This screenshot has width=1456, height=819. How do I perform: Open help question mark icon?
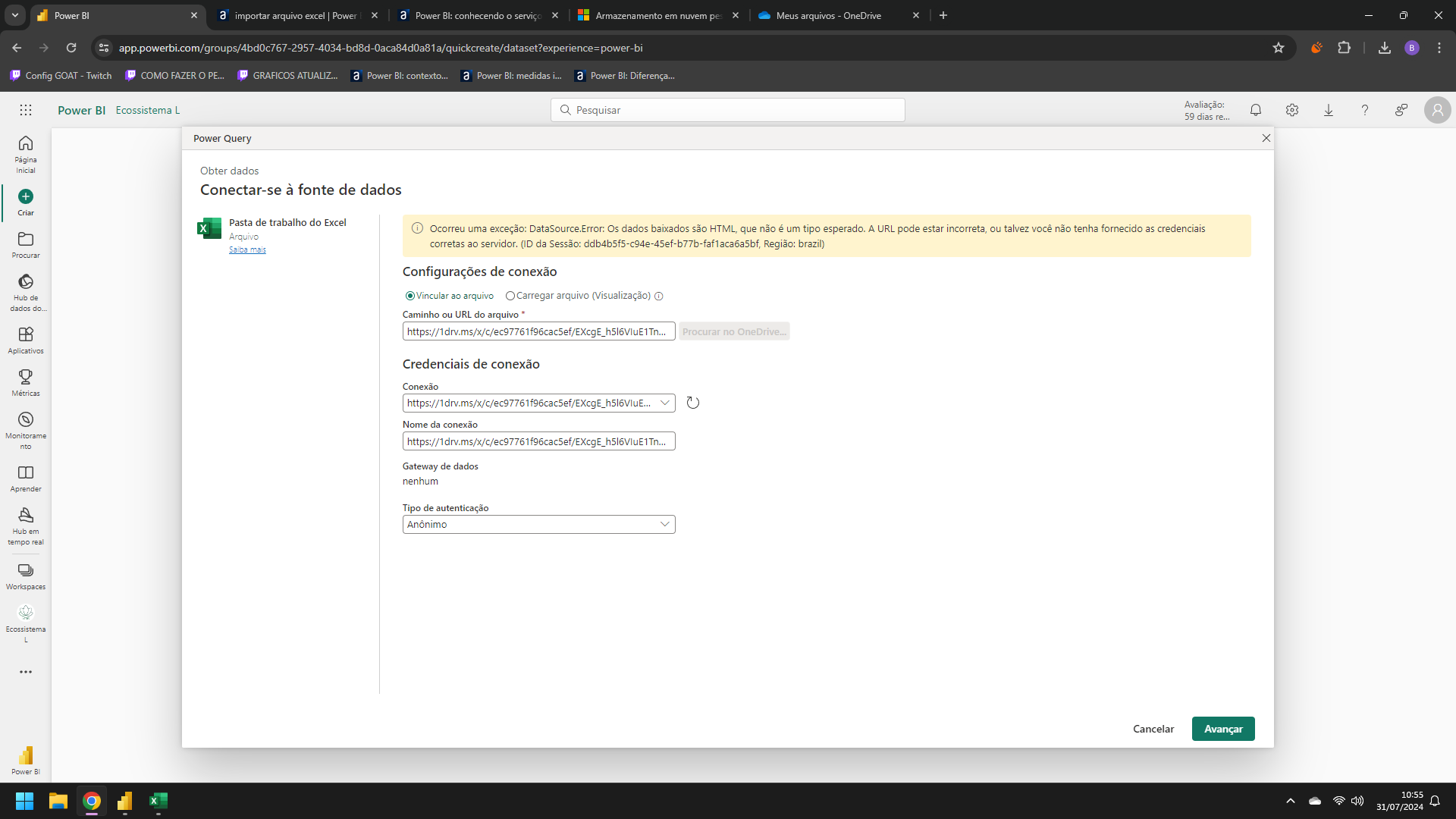pos(1365,110)
